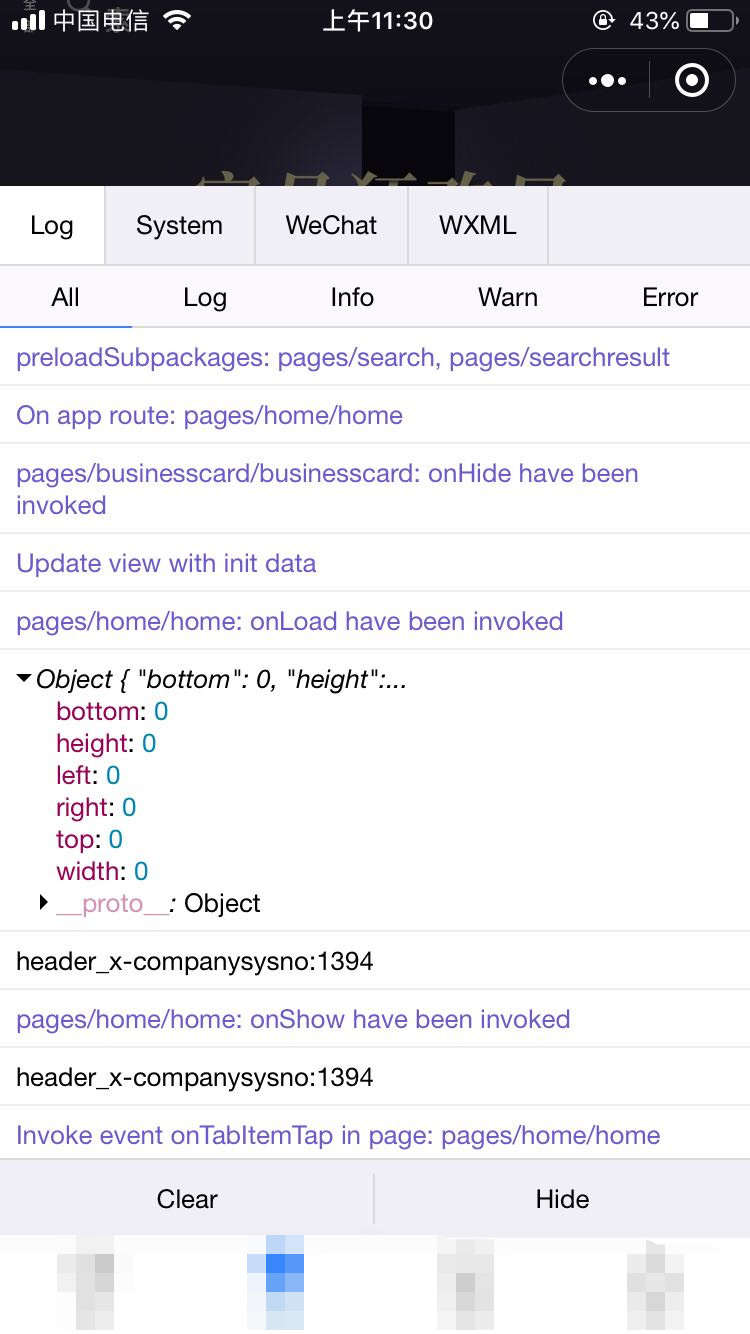Filter logs by Warn level
Image resolution: width=750 pixels, height=1334 pixels.
tap(508, 297)
